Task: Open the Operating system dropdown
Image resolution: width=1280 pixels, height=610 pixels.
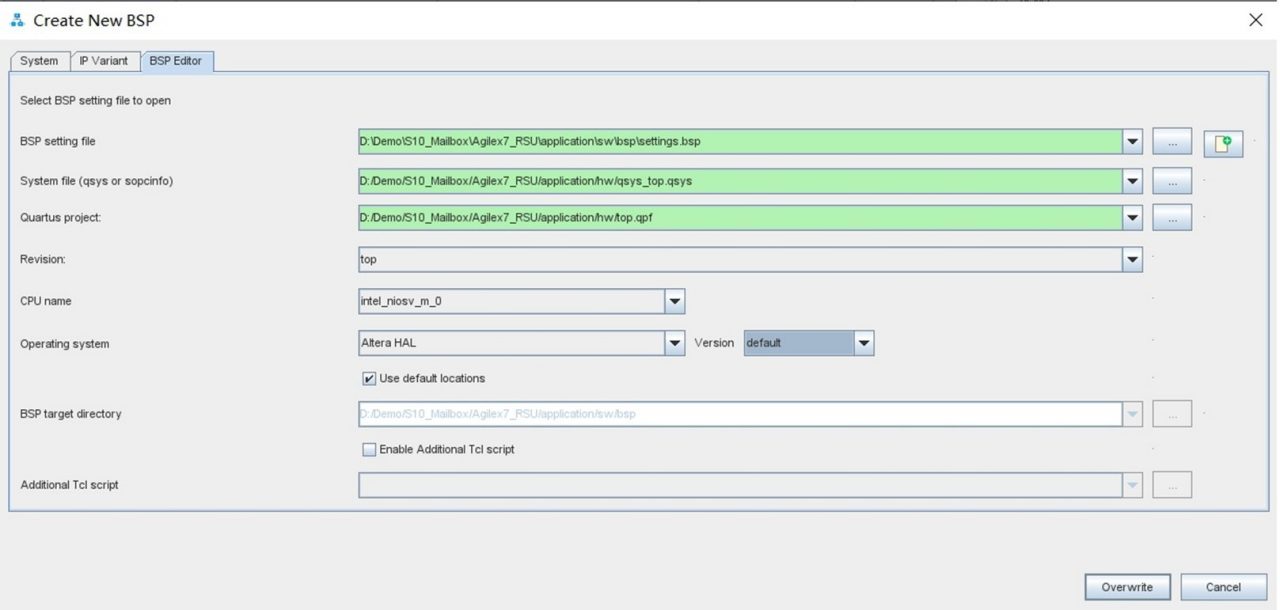Action: pos(674,343)
